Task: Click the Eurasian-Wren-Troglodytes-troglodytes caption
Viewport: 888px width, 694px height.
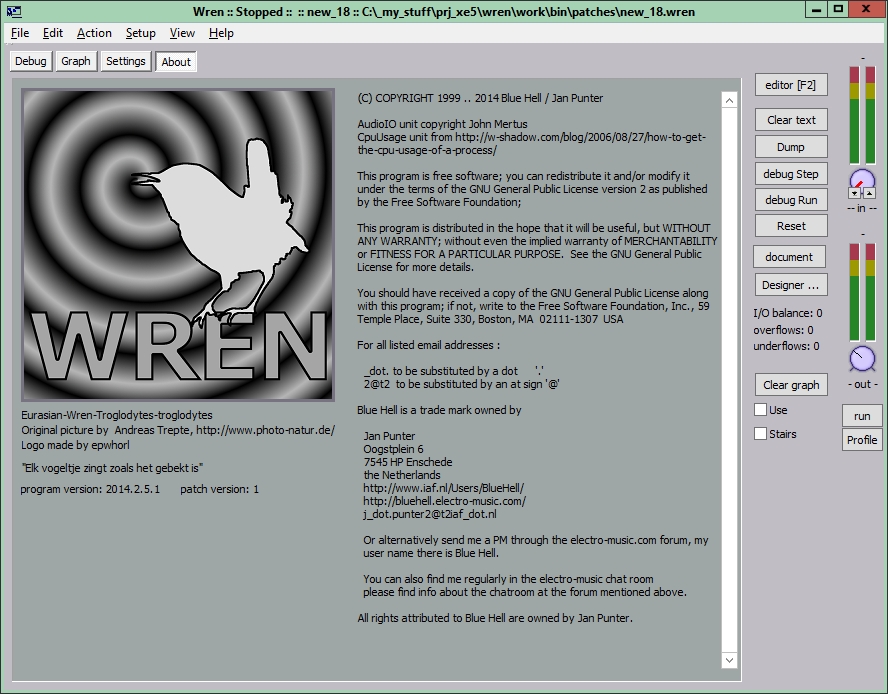Action: click(117, 415)
